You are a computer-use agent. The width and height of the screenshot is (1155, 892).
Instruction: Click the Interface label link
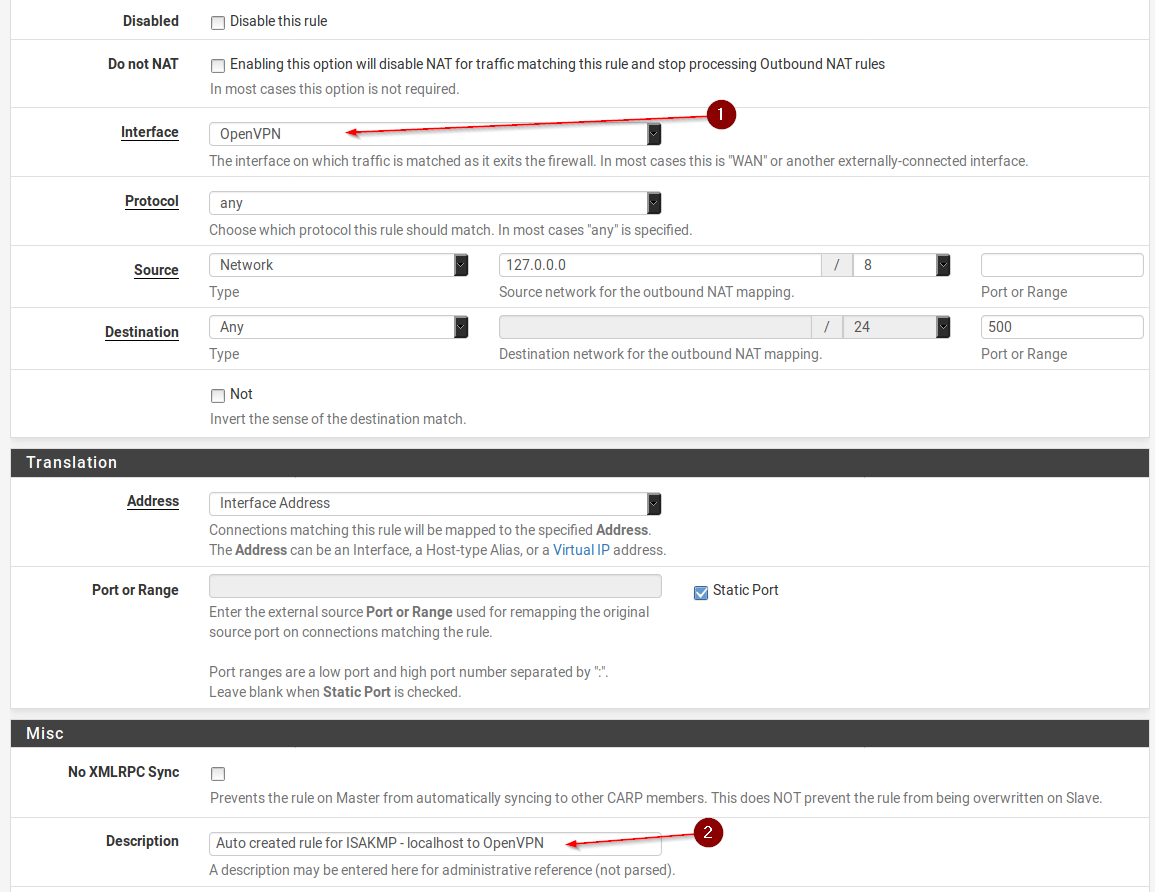150,132
